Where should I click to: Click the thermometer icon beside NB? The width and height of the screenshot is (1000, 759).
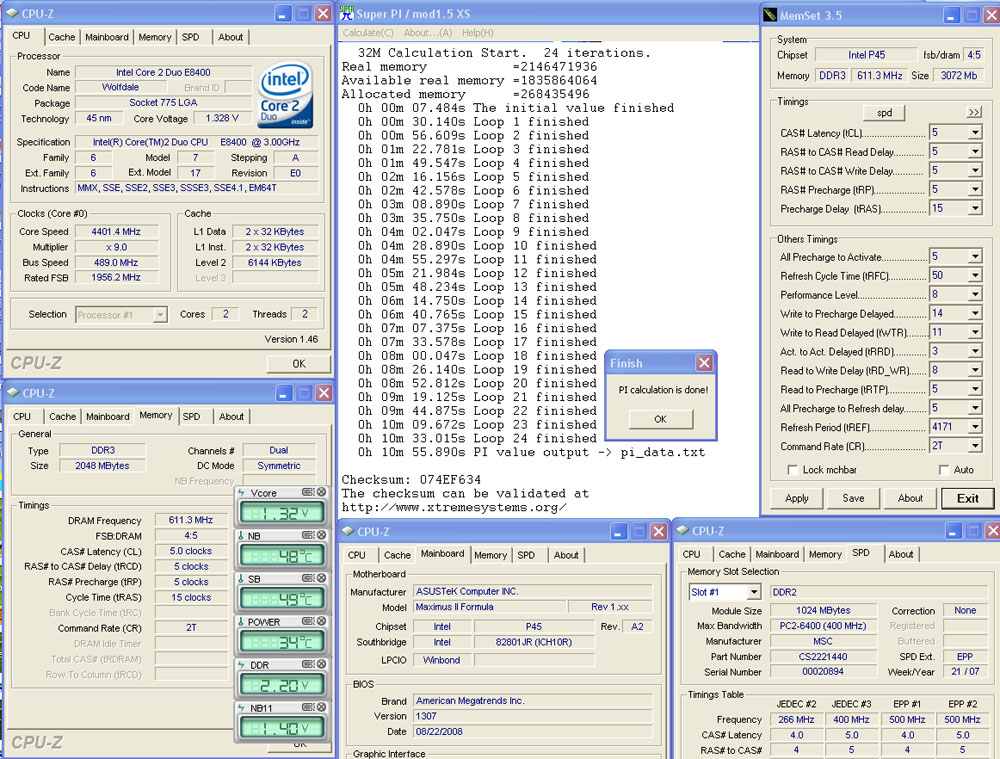[x=242, y=536]
